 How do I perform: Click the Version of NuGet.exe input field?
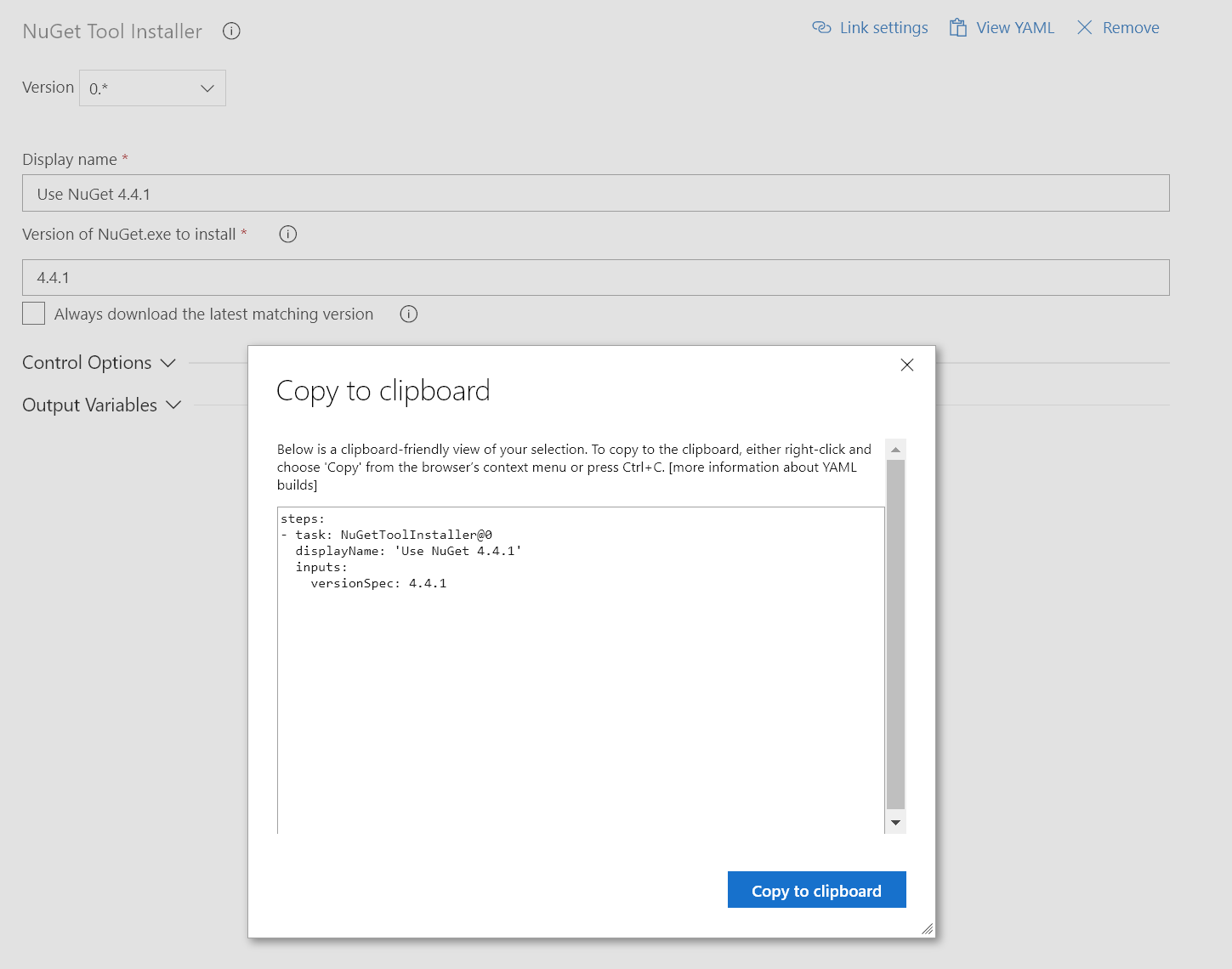[596, 278]
